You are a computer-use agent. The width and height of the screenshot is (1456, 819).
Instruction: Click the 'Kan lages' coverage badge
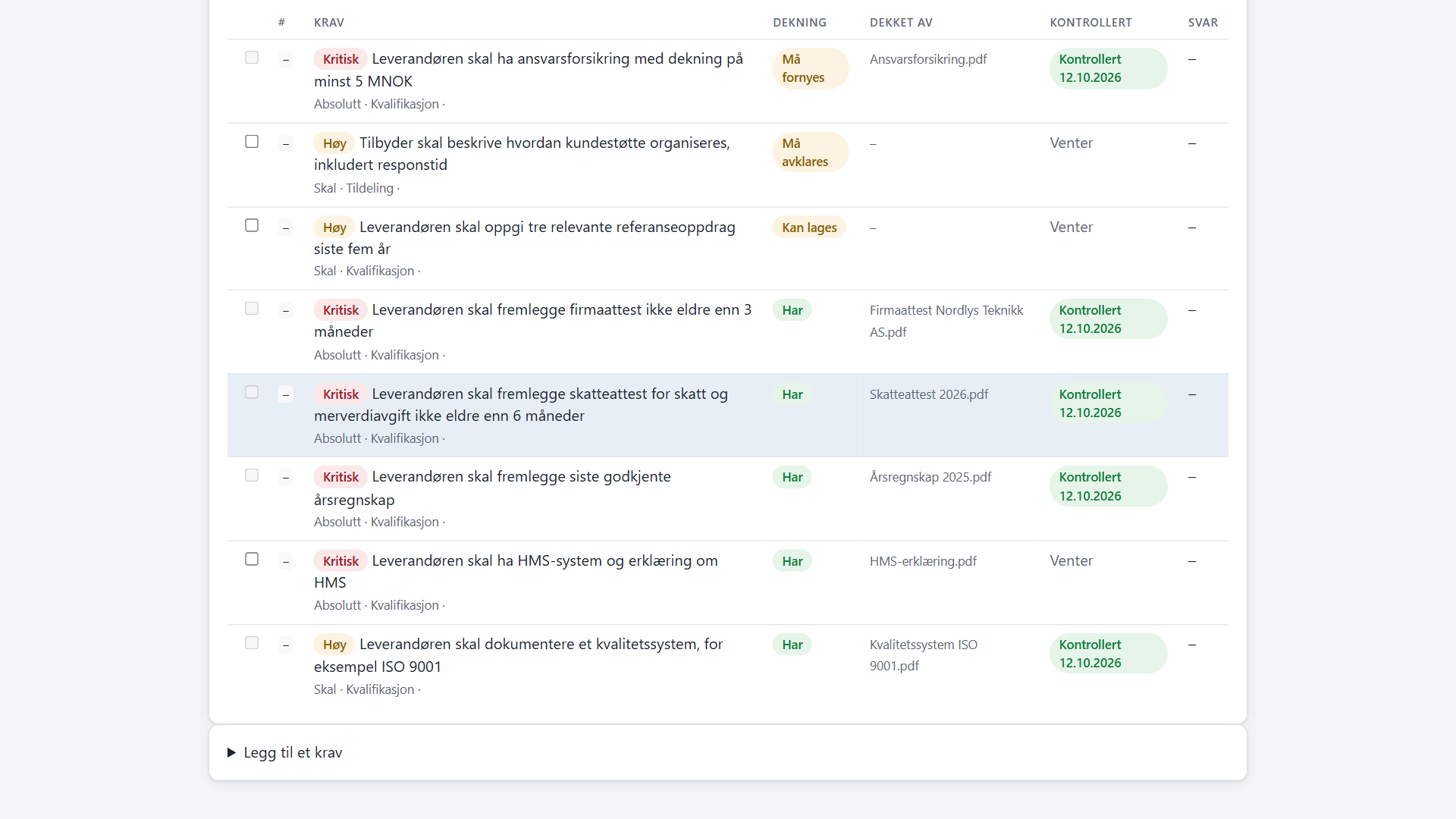pyautogui.click(x=809, y=227)
